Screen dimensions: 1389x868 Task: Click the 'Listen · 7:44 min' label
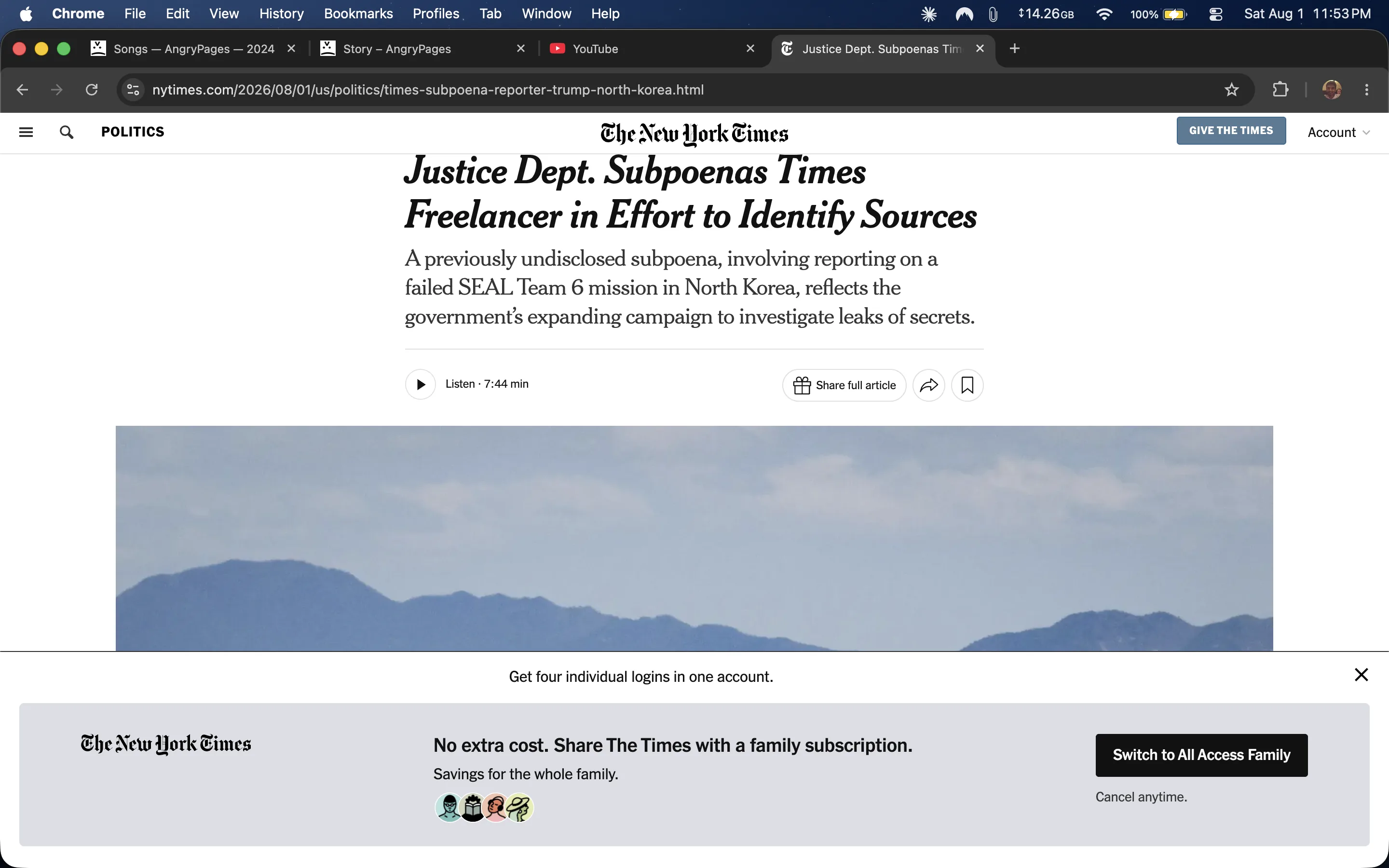coord(487,384)
